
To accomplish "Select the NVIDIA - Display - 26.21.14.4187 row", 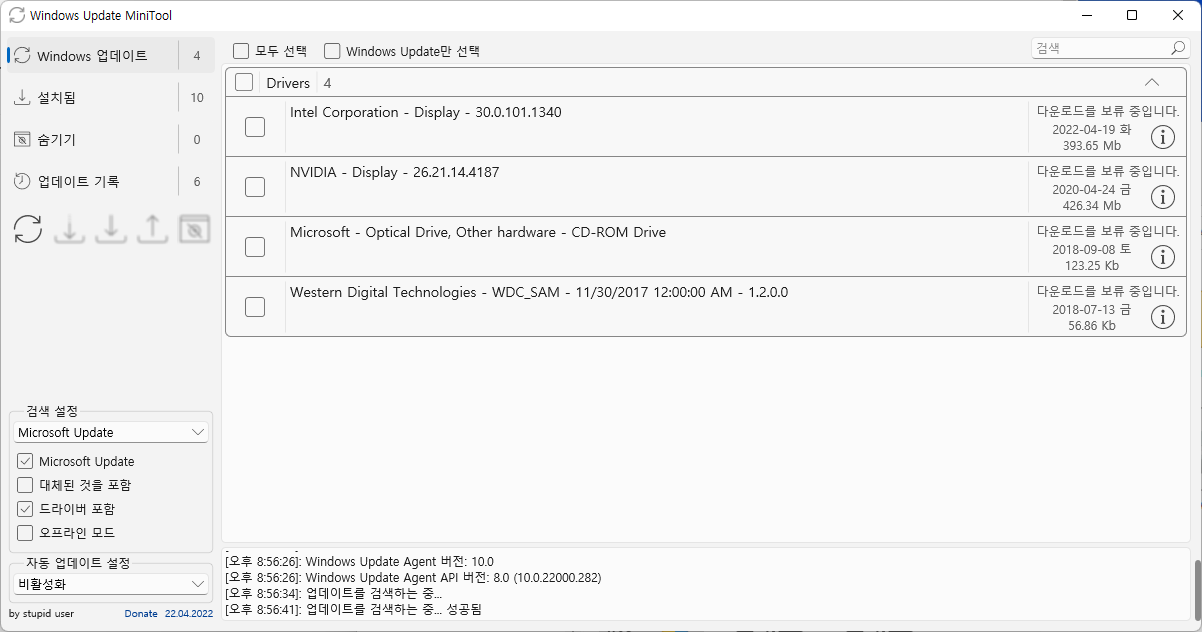I will [706, 187].
